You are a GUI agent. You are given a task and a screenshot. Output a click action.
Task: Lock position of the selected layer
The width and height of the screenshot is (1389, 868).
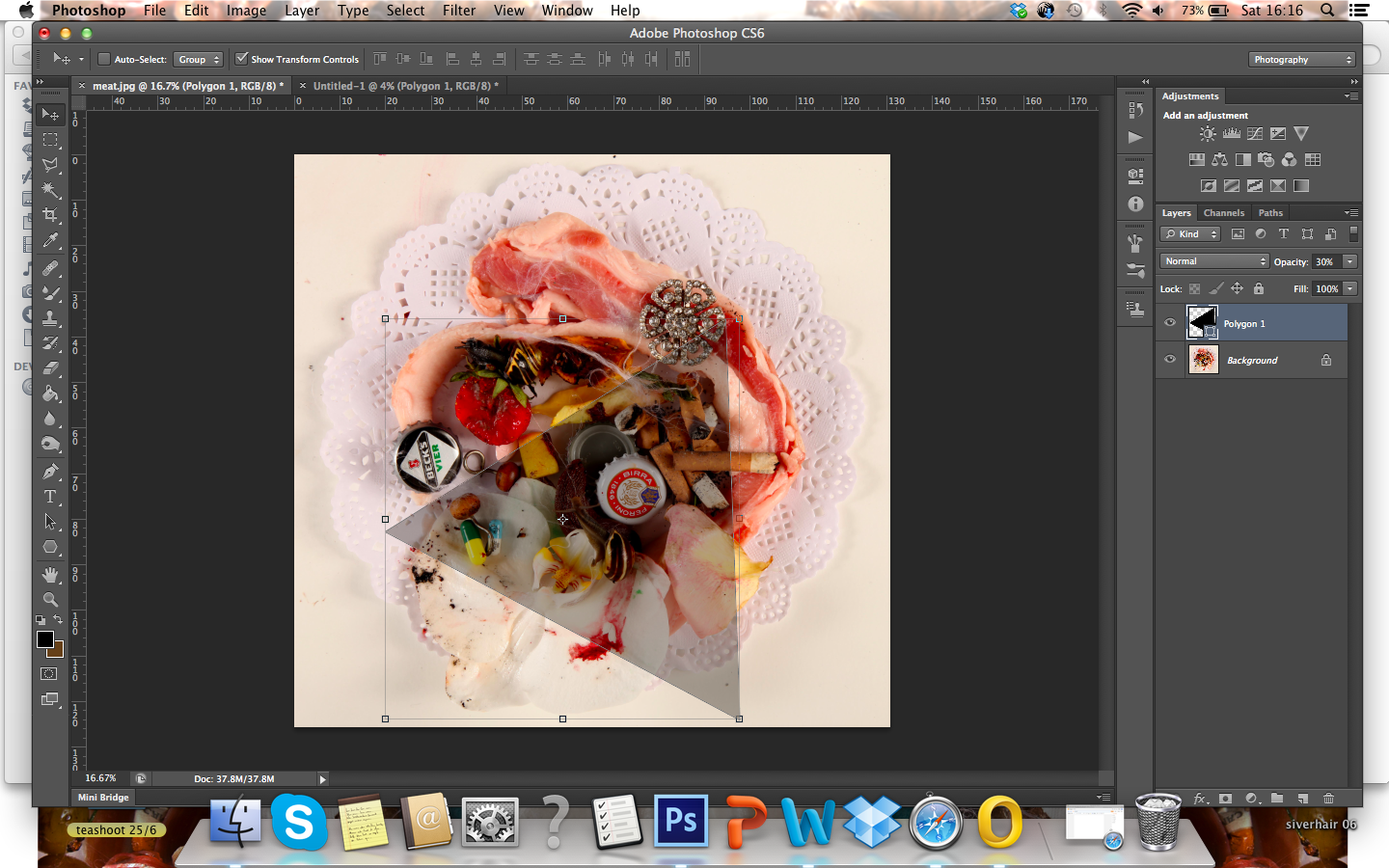(x=1236, y=288)
